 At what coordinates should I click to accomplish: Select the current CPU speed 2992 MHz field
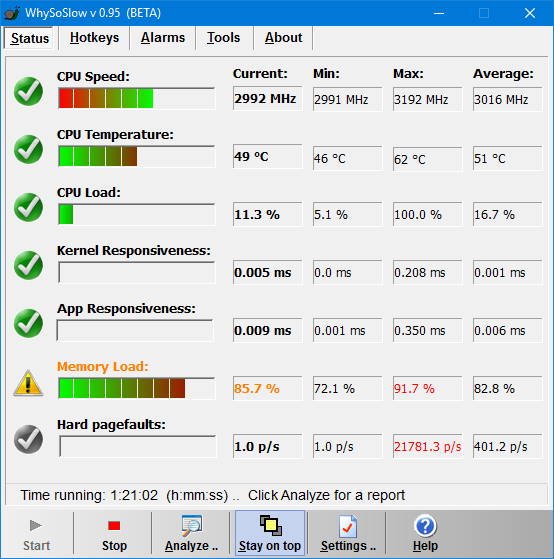(x=267, y=98)
